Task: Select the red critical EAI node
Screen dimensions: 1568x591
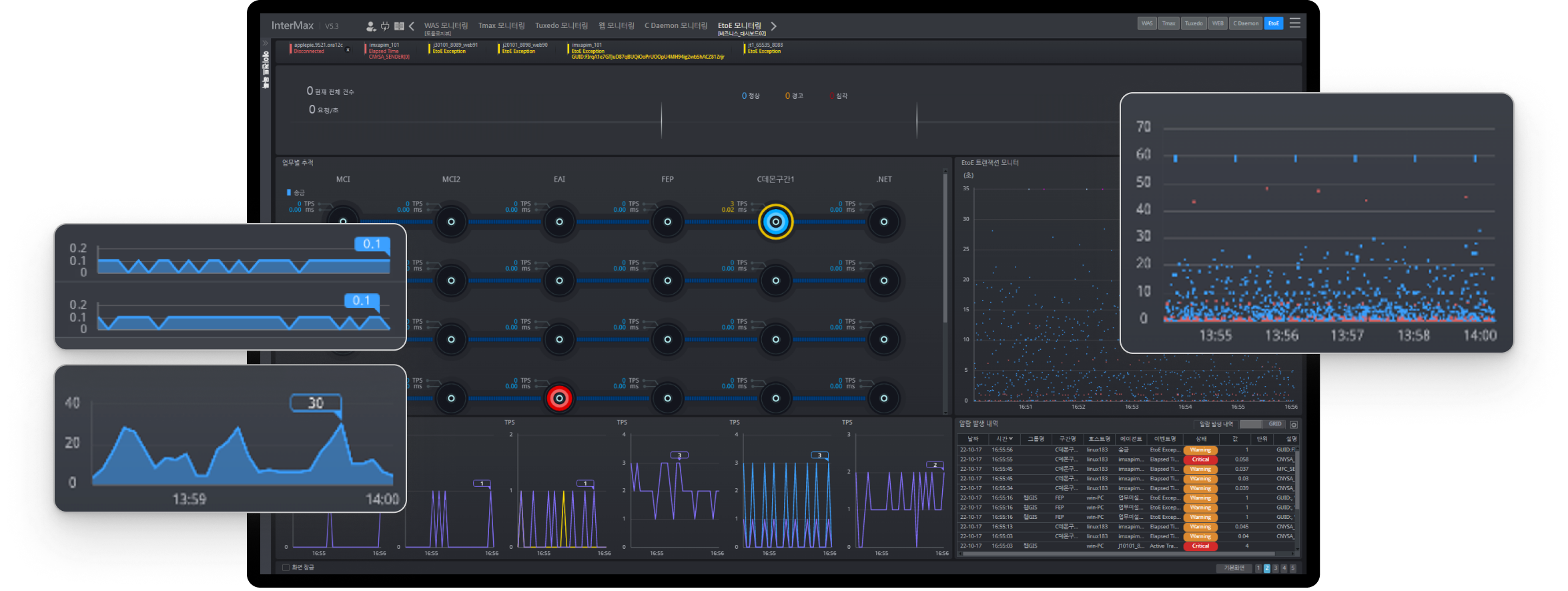Action: [559, 399]
